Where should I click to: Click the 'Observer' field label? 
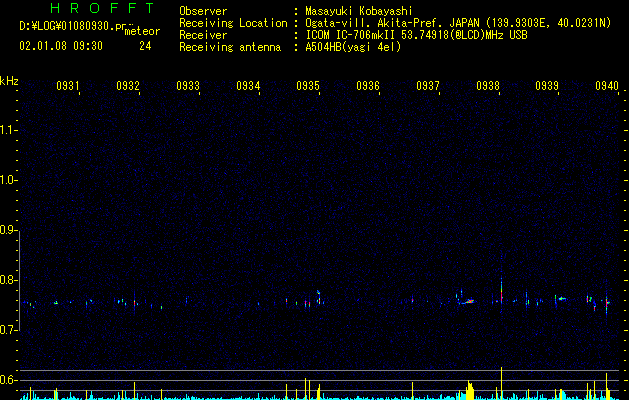[x=203, y=11]
